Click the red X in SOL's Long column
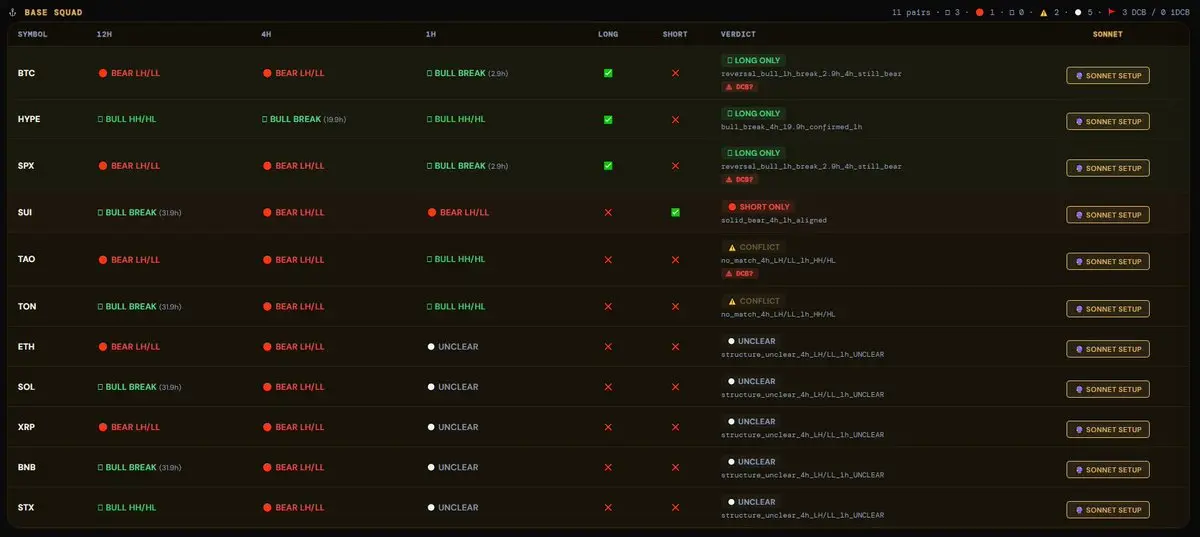Image resolution: width=1200 pixels, height=537 pixels. (x=608, y=387)
